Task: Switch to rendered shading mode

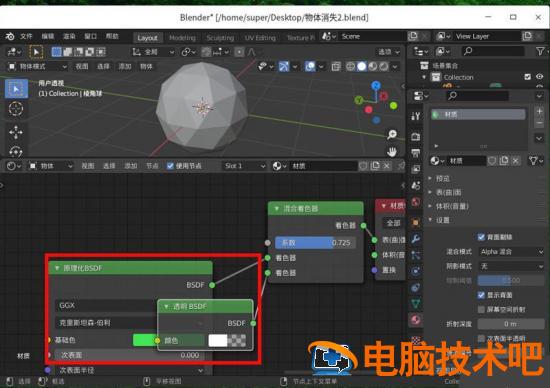Action: [x=384, y=66]
